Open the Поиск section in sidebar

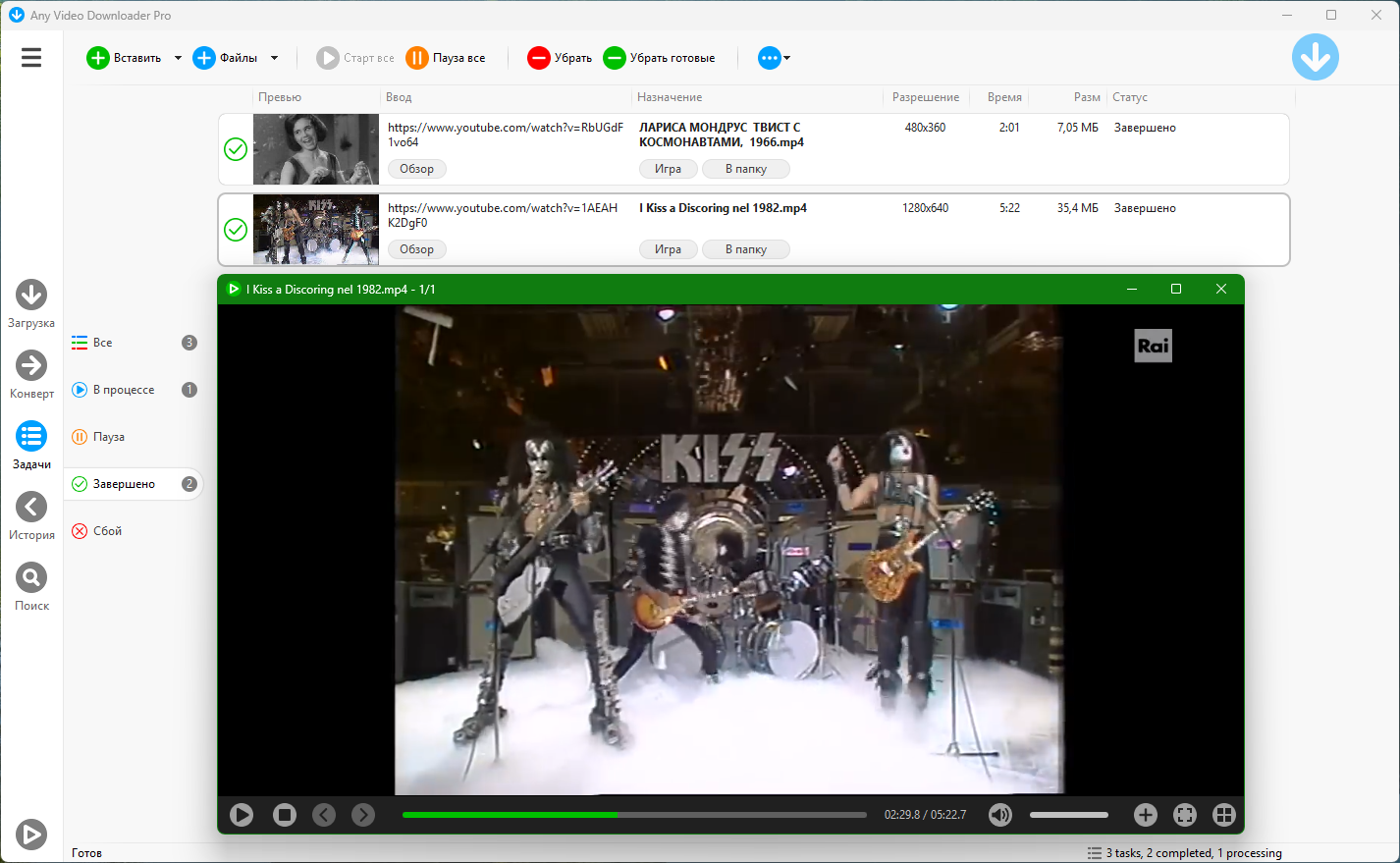(x=31, y=586)
